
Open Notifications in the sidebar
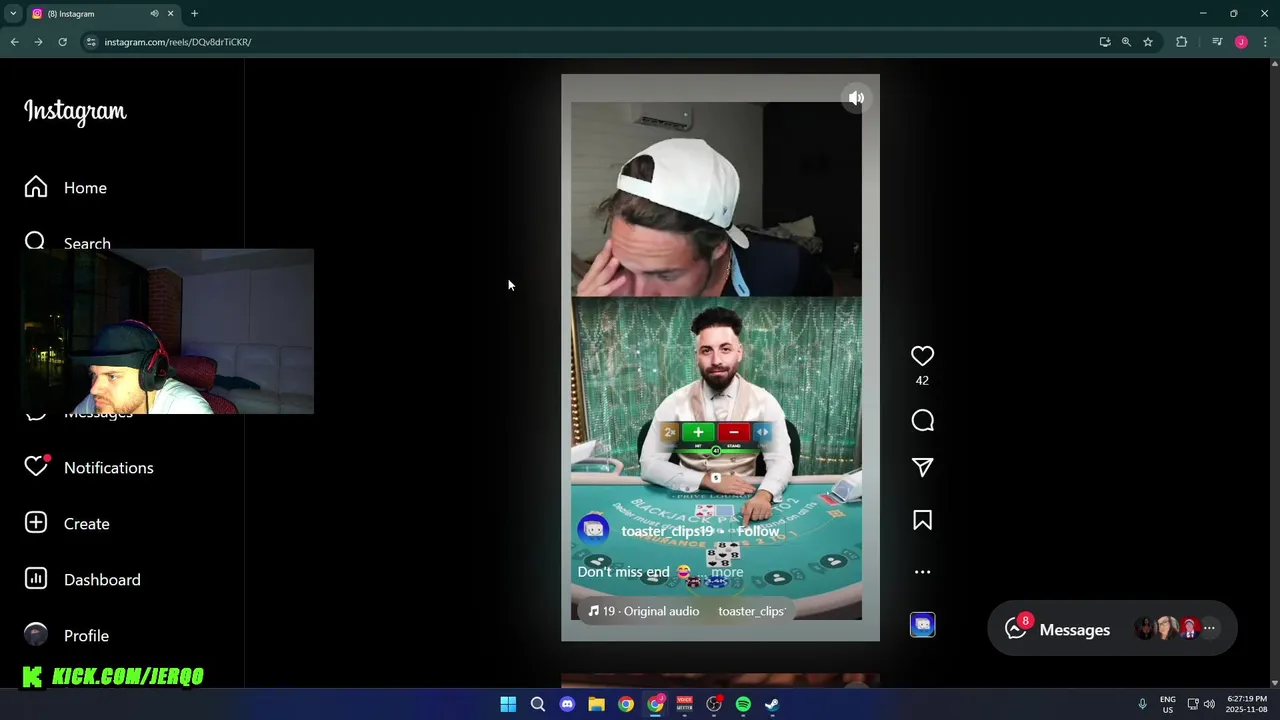coord(89,468)
